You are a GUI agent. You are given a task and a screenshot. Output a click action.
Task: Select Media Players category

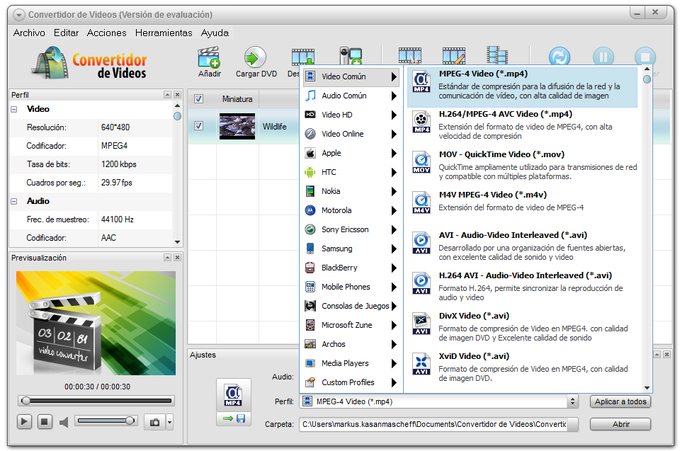pos(352,363)
